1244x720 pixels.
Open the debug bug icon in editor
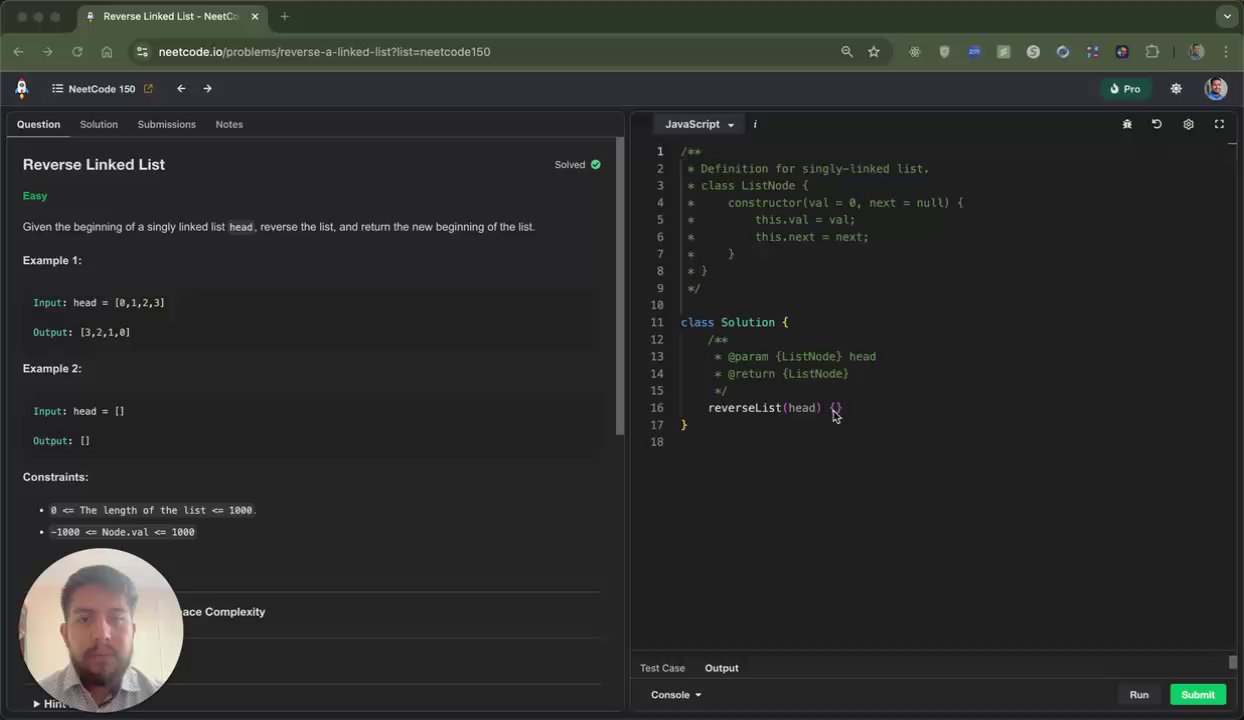1127,124
